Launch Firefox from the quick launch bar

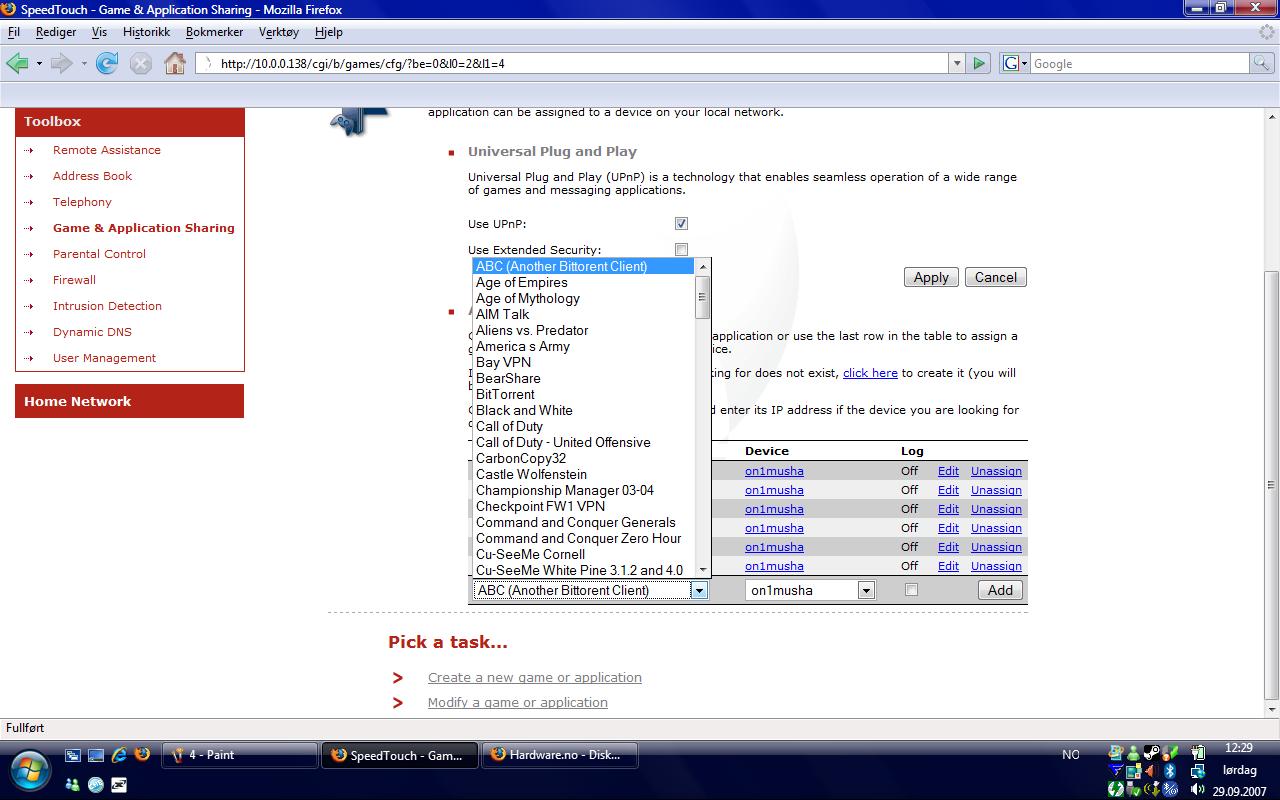click(x=142, y=756)
